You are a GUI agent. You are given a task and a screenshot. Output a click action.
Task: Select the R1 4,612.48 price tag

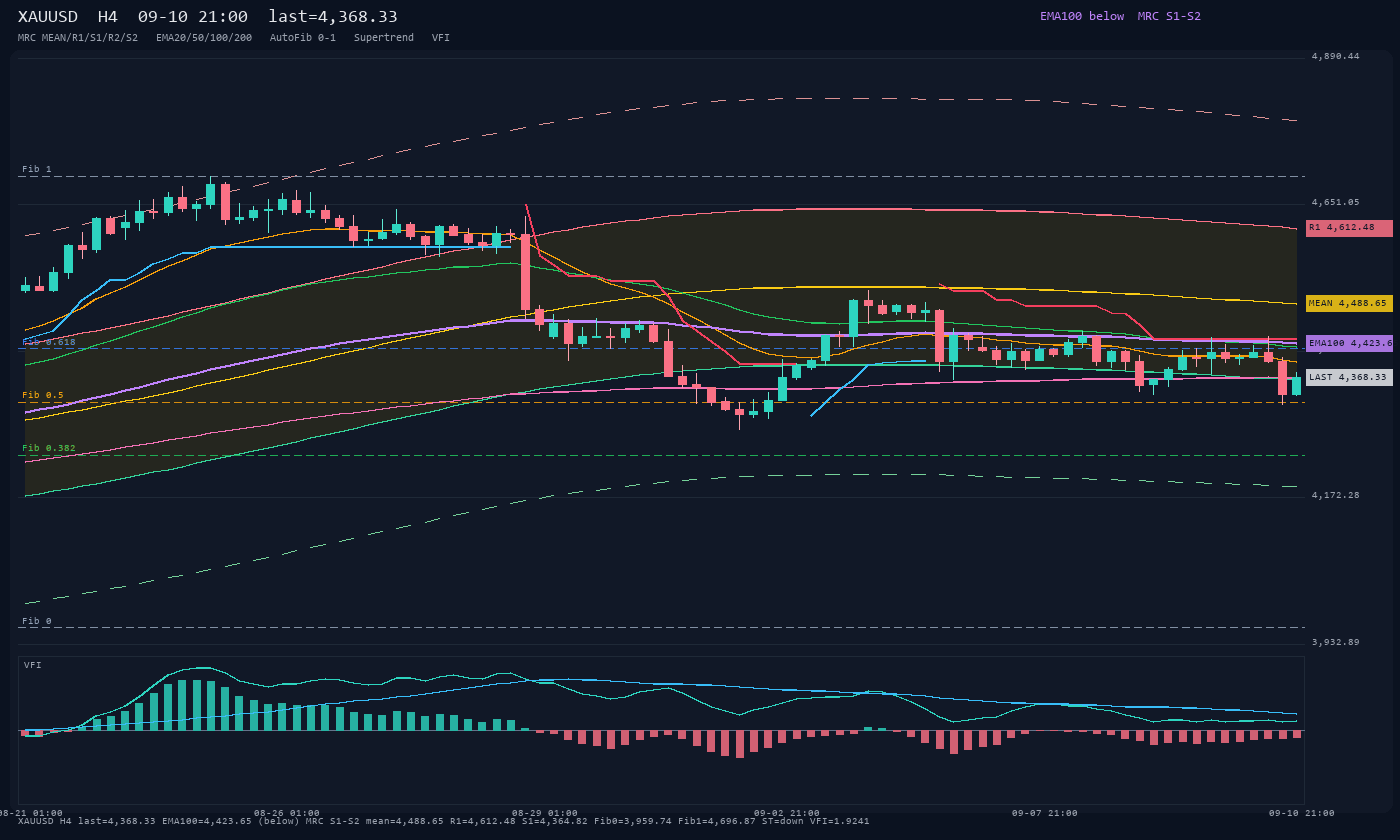click(1349, 228)
